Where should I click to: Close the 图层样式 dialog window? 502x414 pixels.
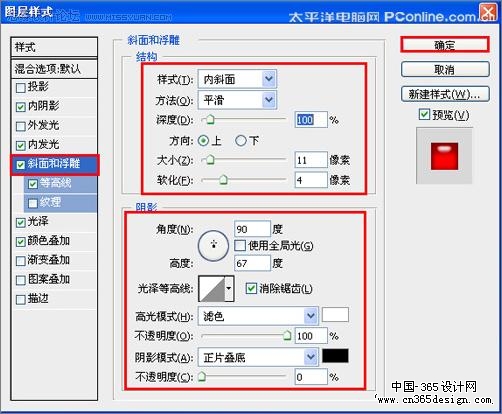point(488,12)
